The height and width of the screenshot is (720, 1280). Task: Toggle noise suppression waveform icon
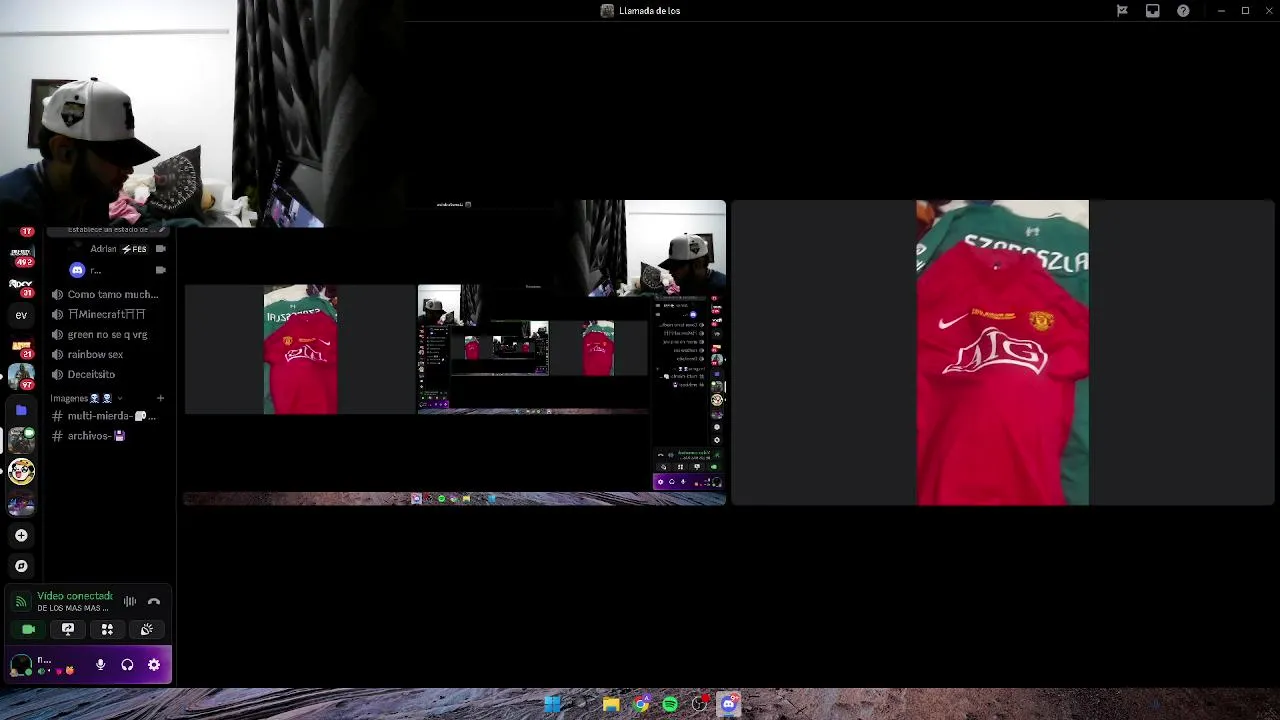[130, 602]
